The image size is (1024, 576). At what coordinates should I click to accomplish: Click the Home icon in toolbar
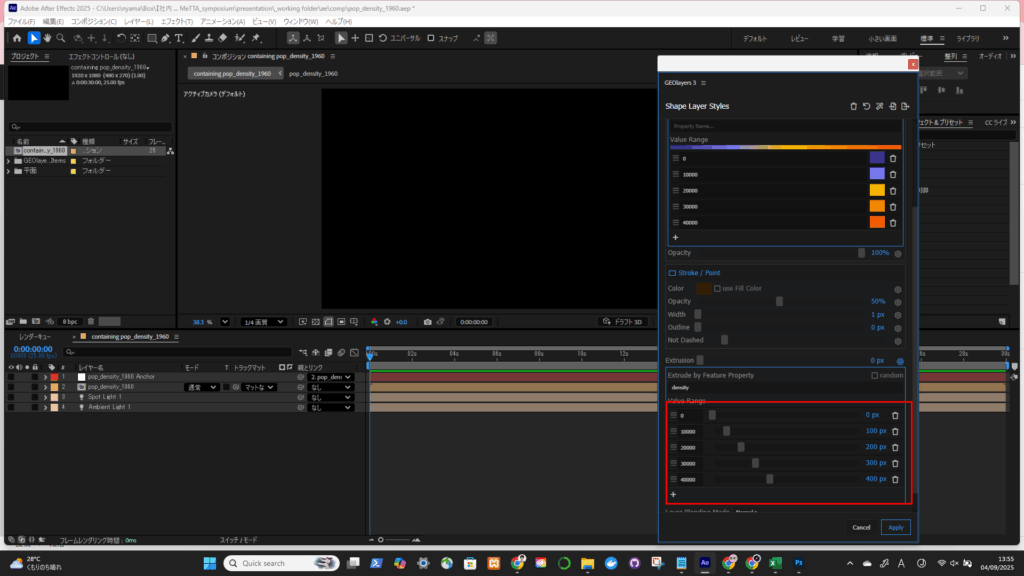point(17,38)
